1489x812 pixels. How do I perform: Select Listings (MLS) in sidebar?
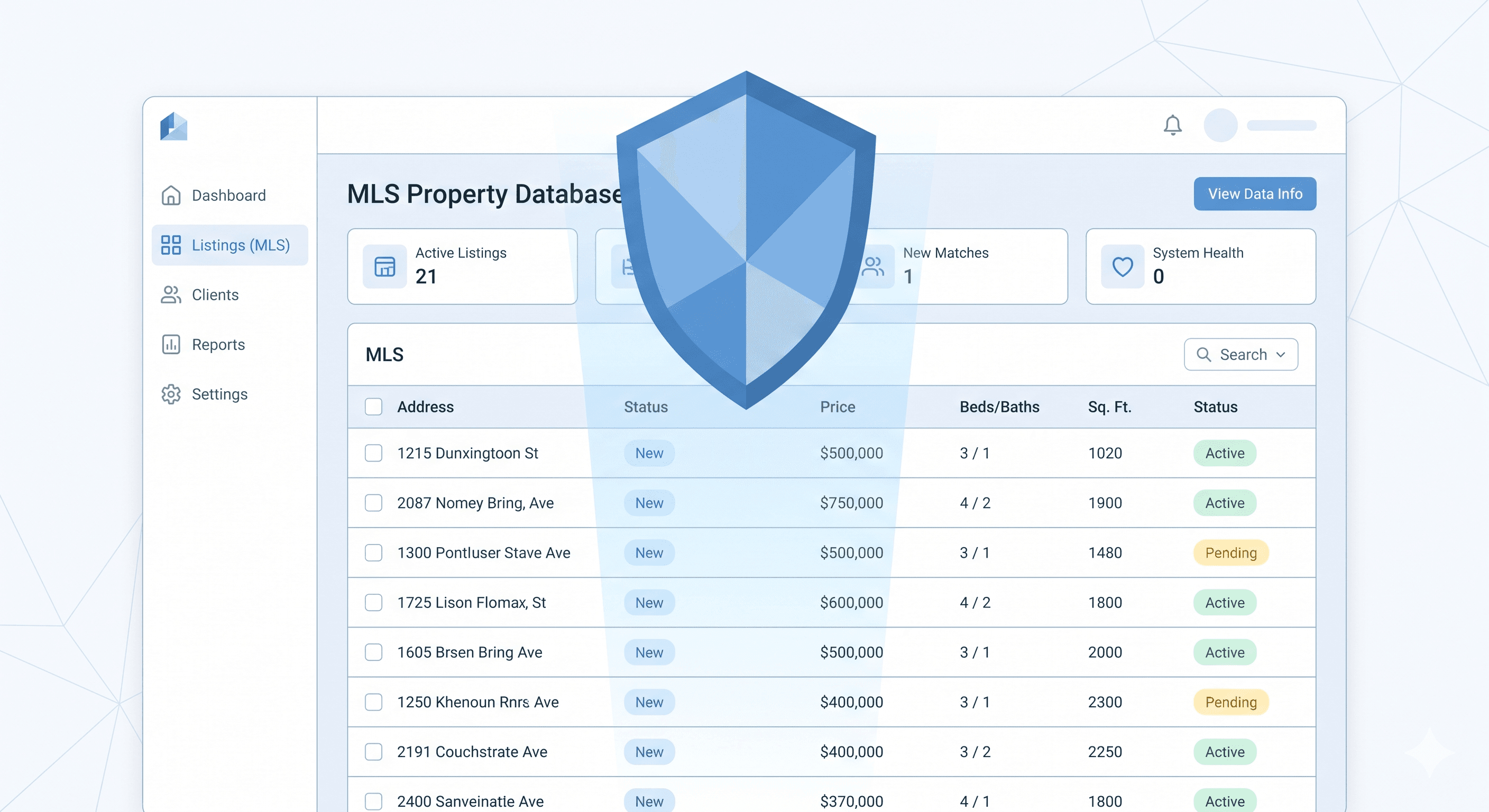tap(229, 245)
